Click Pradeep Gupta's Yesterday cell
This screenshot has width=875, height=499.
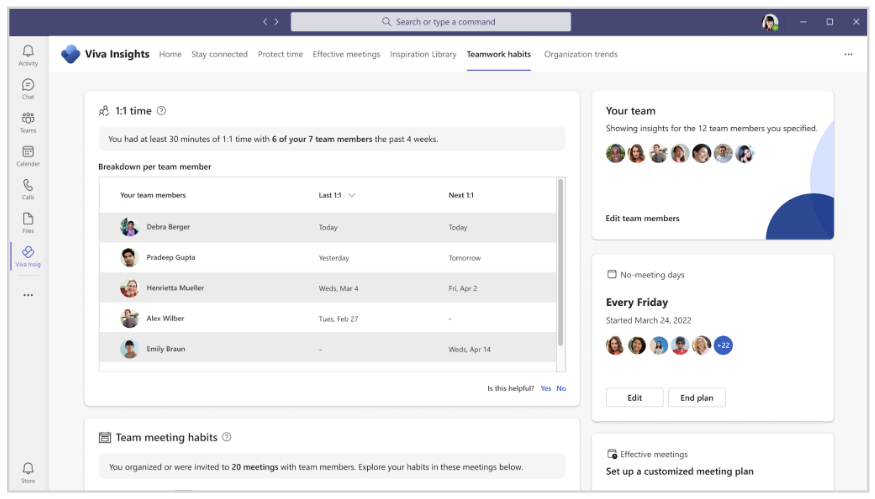pyautogui.click(x=334, y=258)
